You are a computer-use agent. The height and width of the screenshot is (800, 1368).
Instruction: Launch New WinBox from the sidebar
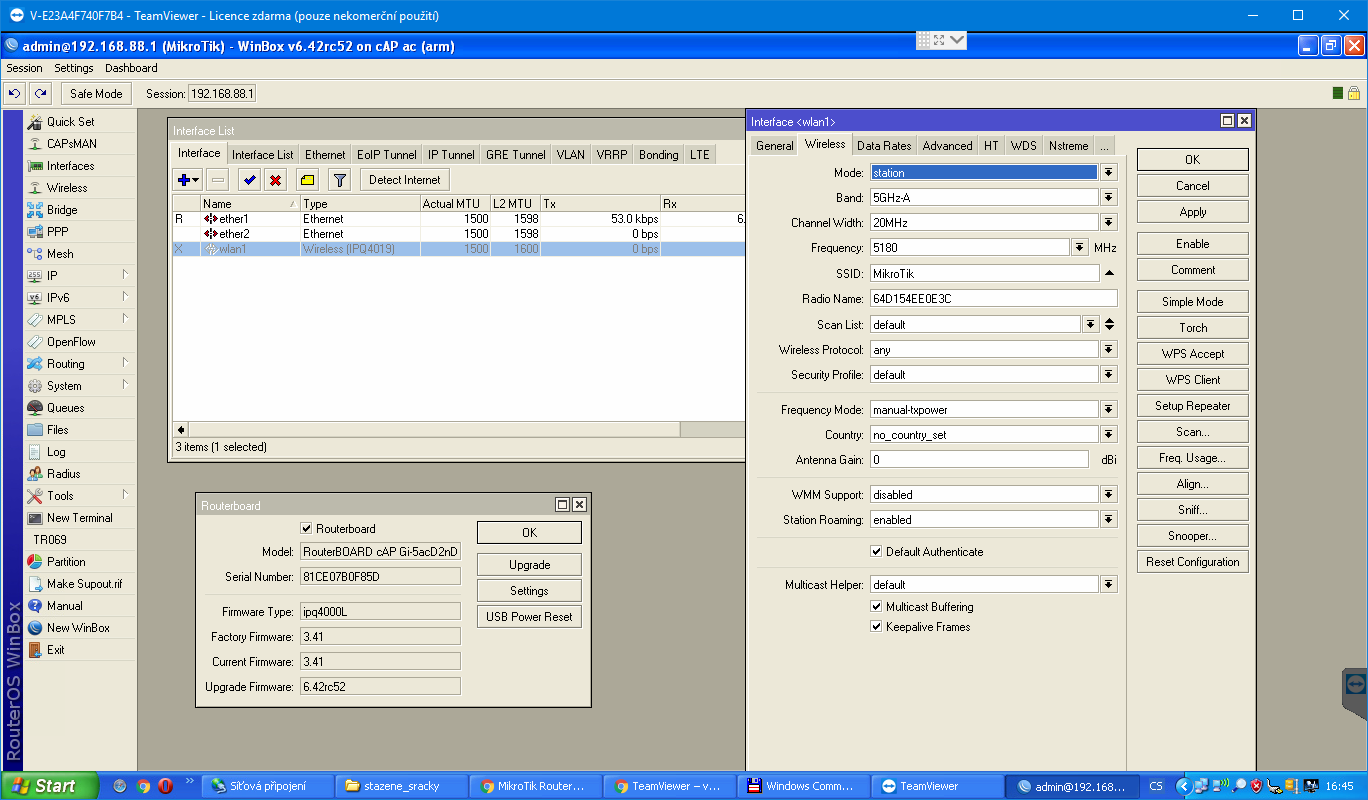point(80,628)
